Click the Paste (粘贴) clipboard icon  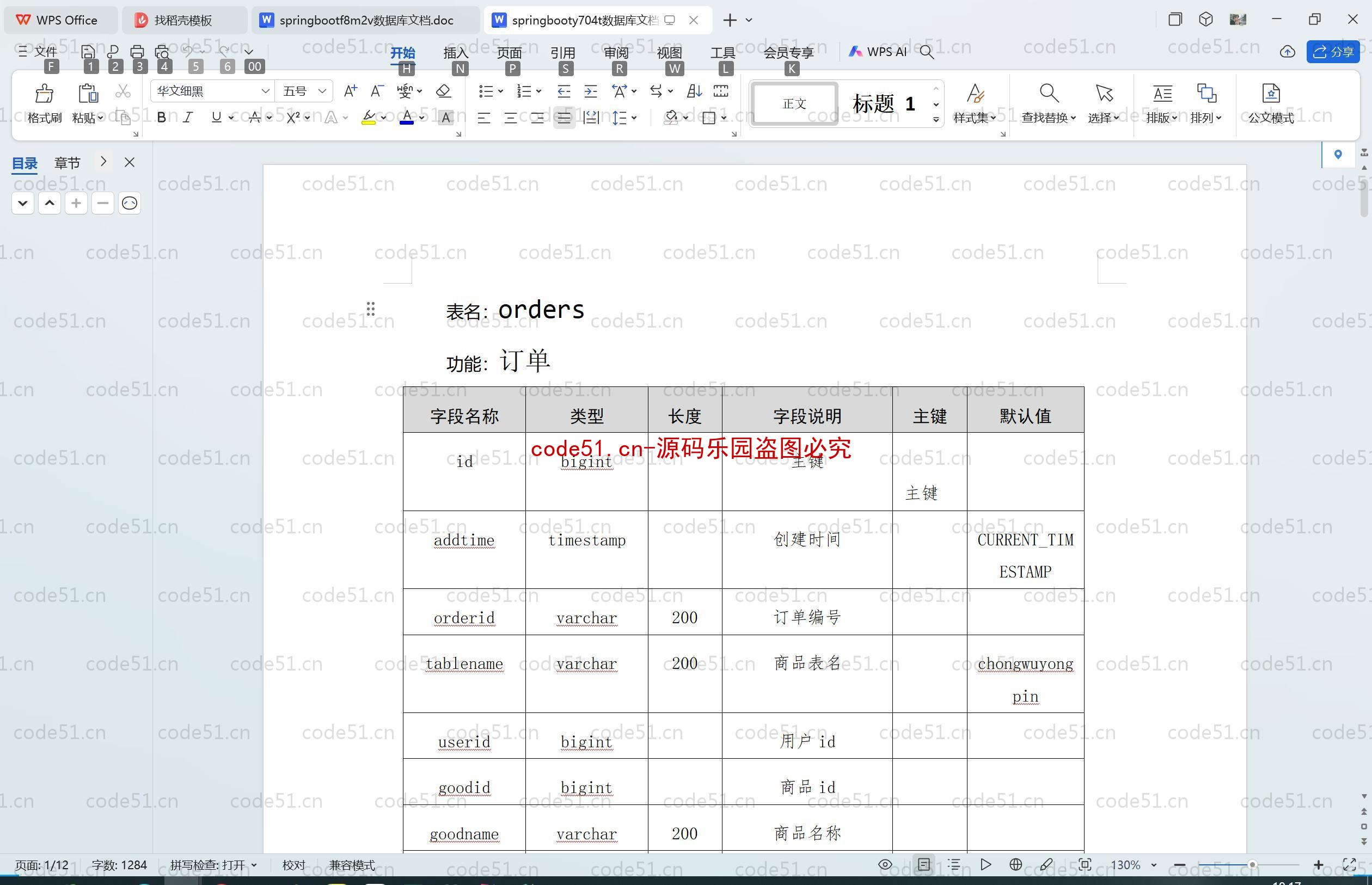pyautogui.click(x=88, y=93)
